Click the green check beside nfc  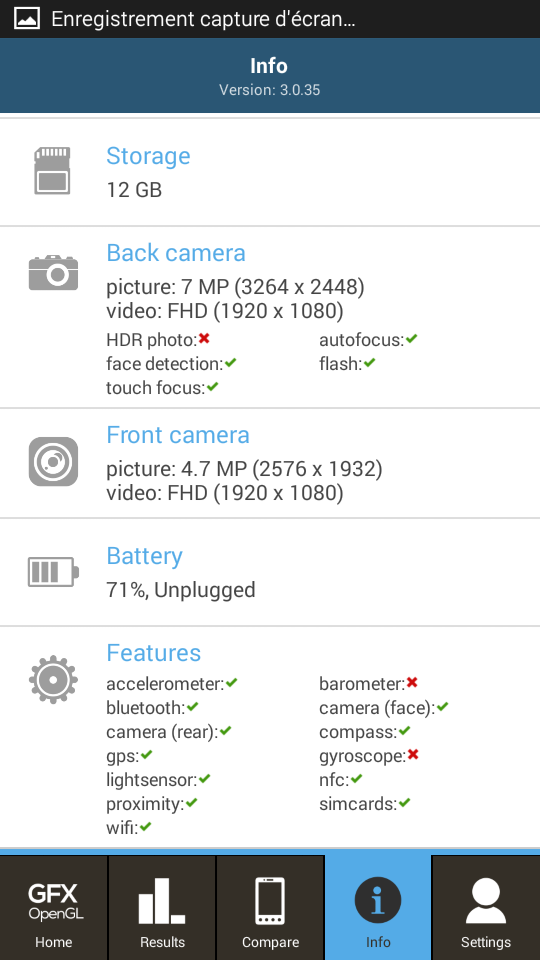point(357,779)
